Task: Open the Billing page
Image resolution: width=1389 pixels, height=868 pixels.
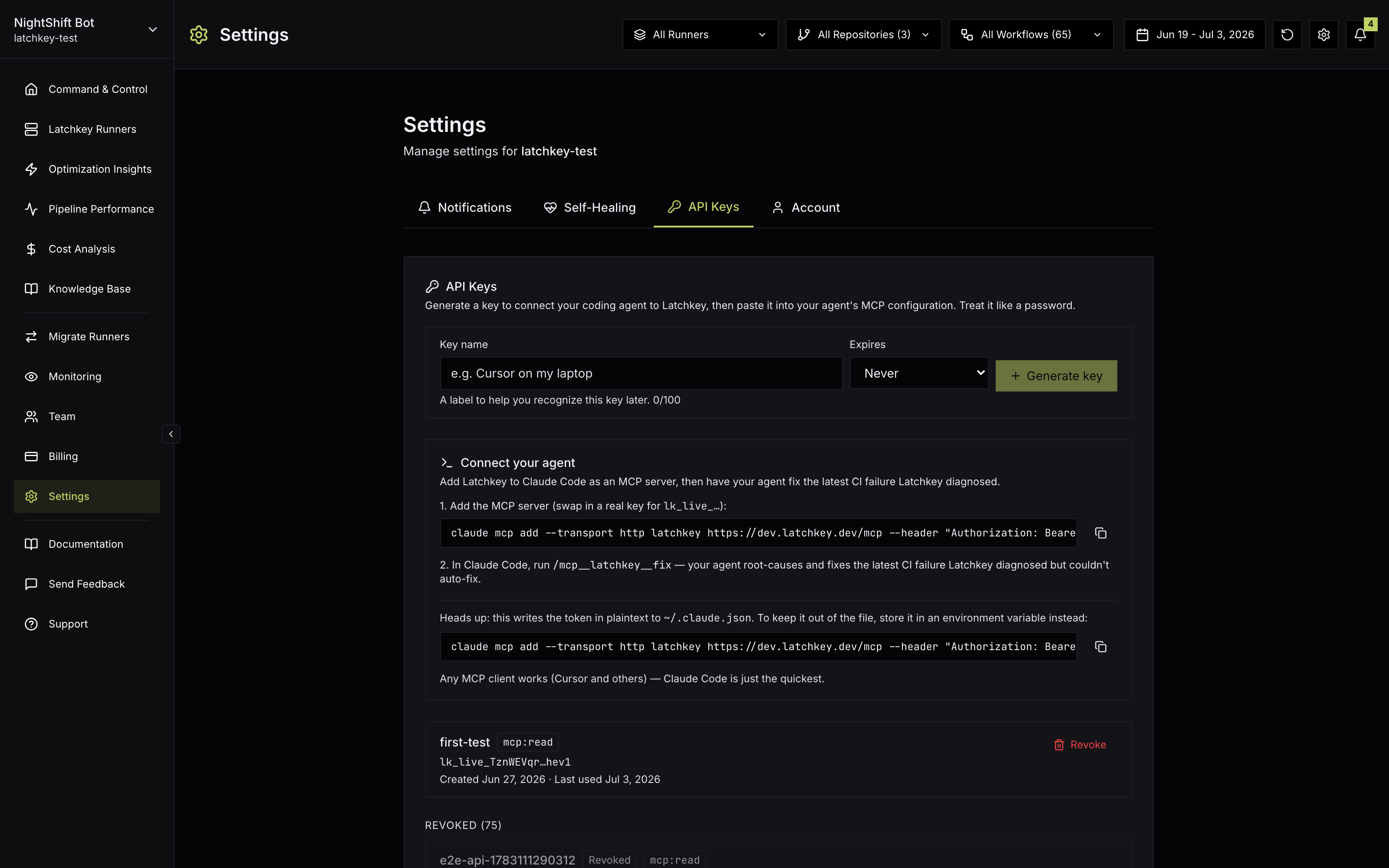Action: click(87, 457)
